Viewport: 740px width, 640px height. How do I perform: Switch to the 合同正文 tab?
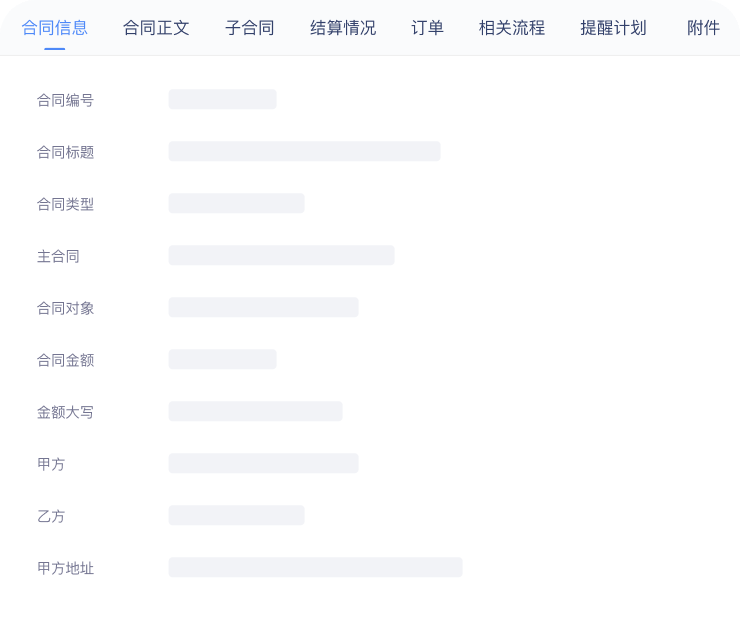pyautogui.click(x=156, y=28)
